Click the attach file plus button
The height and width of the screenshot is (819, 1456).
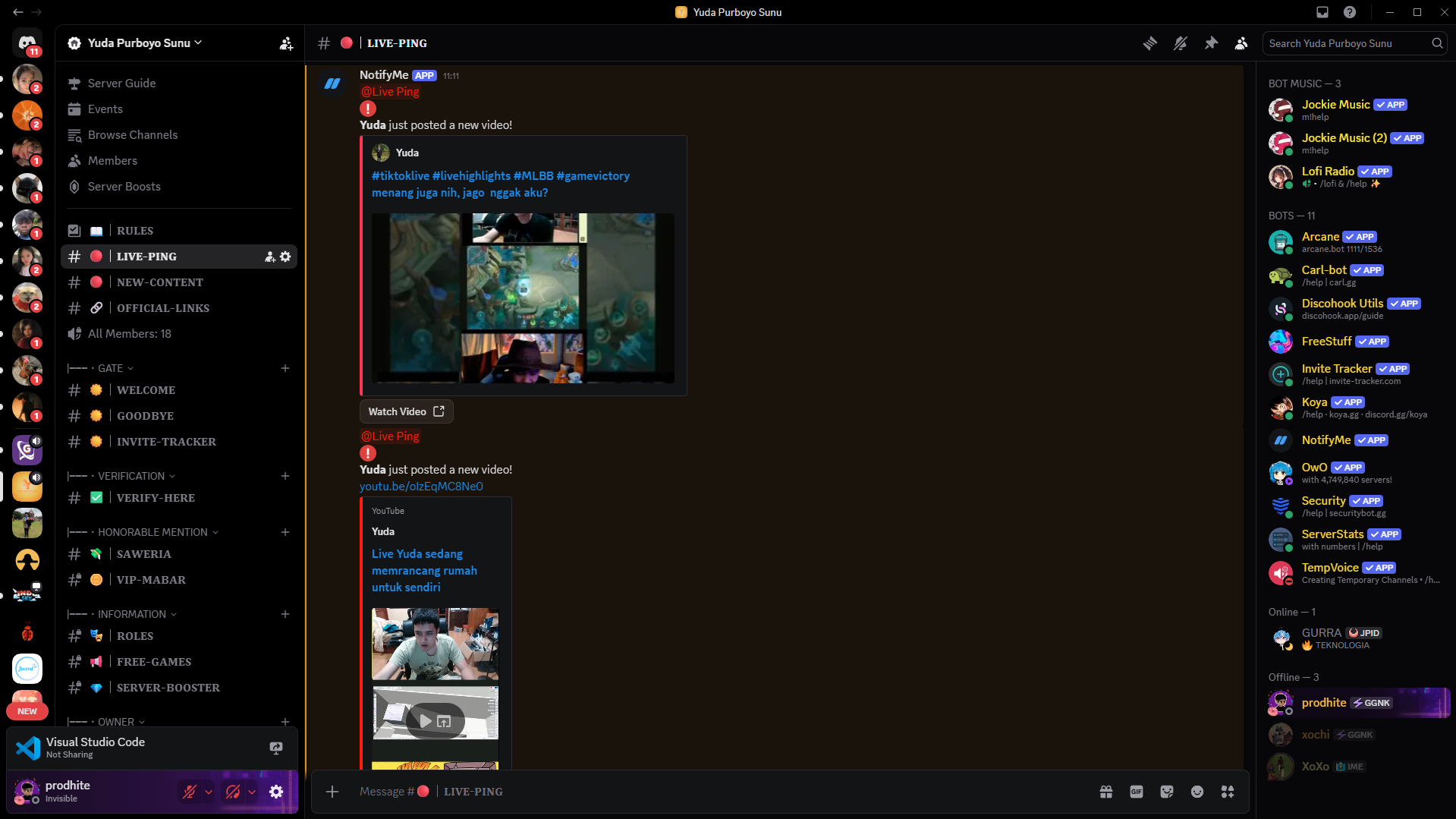tap(332, 792)
